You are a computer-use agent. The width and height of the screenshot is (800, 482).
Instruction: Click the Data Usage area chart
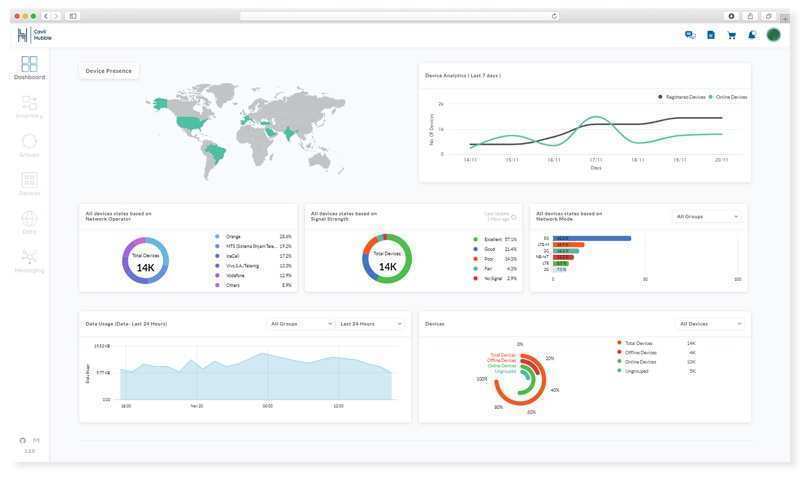point(256,376)
